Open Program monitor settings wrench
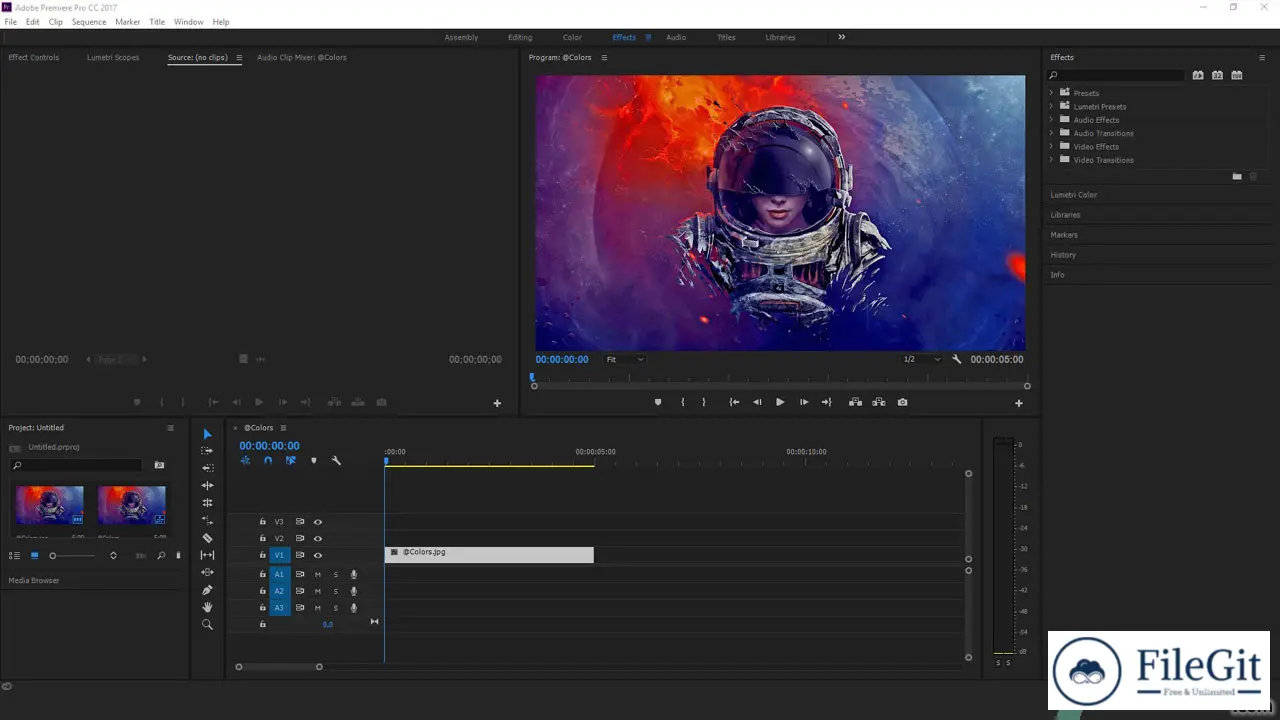This screenshot has height=720, width=1280. coord(956,359)
